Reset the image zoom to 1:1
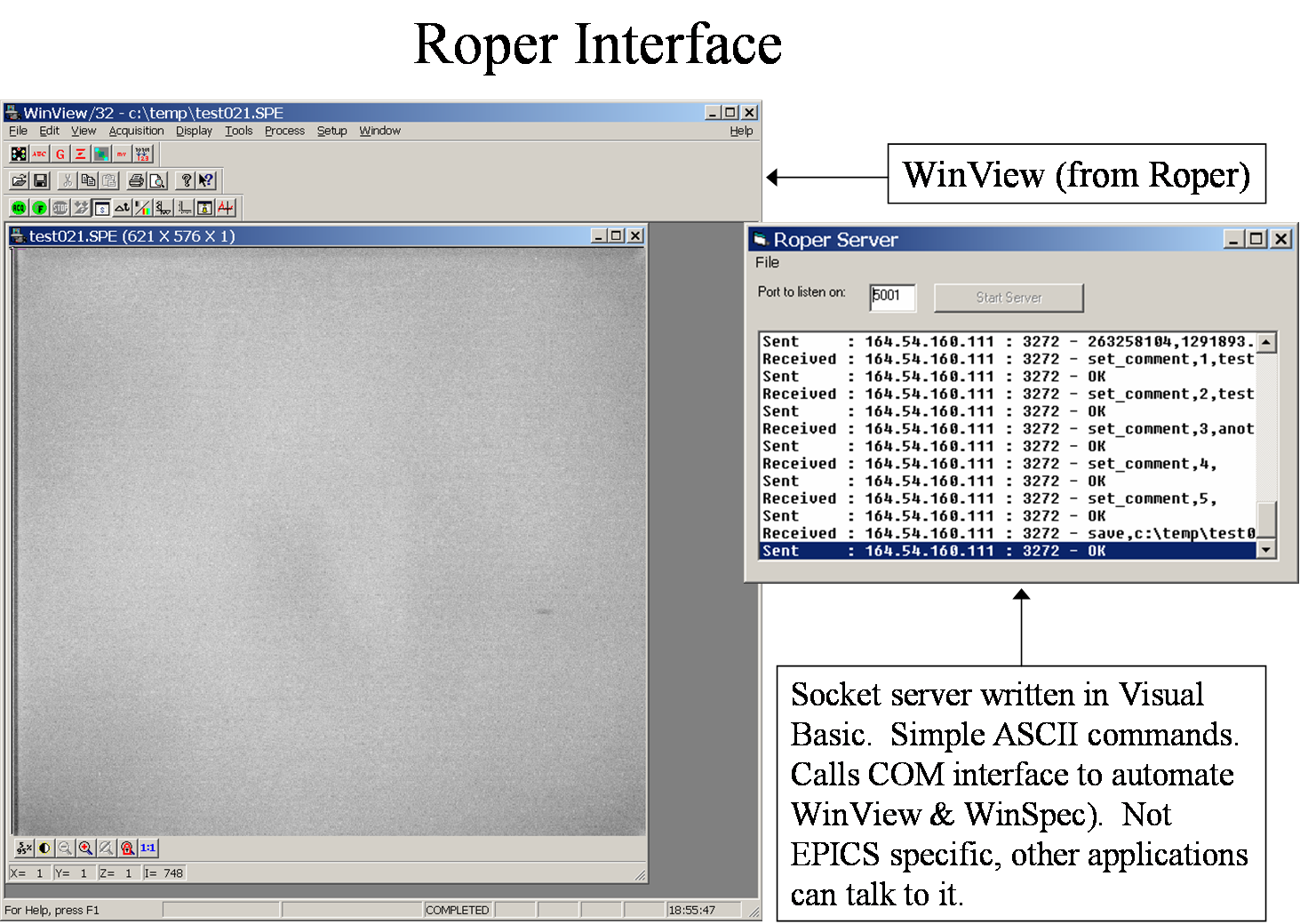 pyautogui.click(x=148, y=848)
